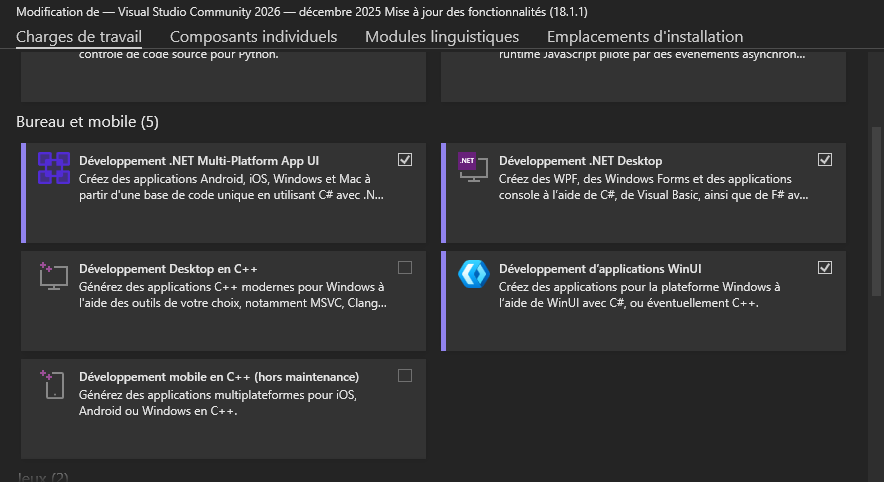
Task: Click the vertical scrollbar thumb
Action: [876, 211]
